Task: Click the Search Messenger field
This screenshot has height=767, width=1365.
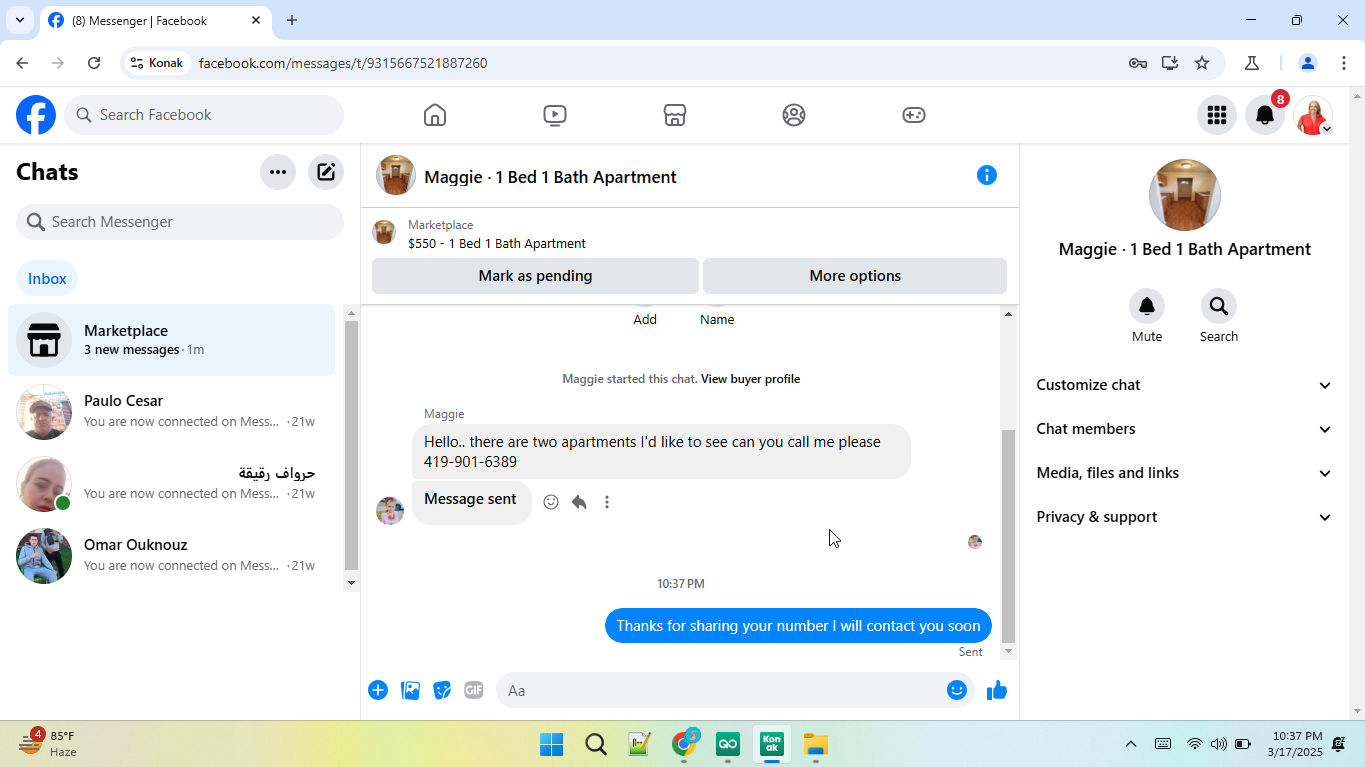Action: tap(180, 222)
